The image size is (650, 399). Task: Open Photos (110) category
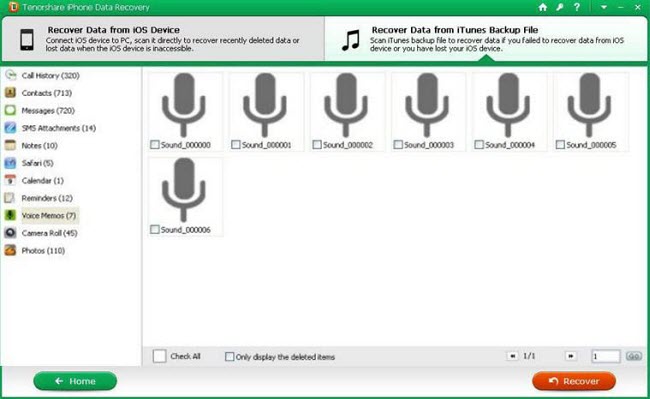(x=43, y=251)
